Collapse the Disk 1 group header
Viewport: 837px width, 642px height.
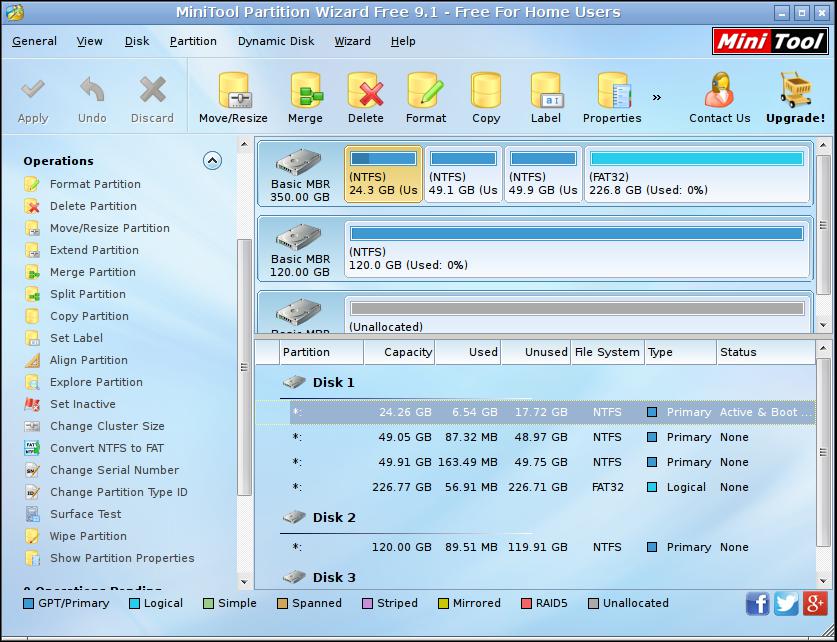(333, 382)
